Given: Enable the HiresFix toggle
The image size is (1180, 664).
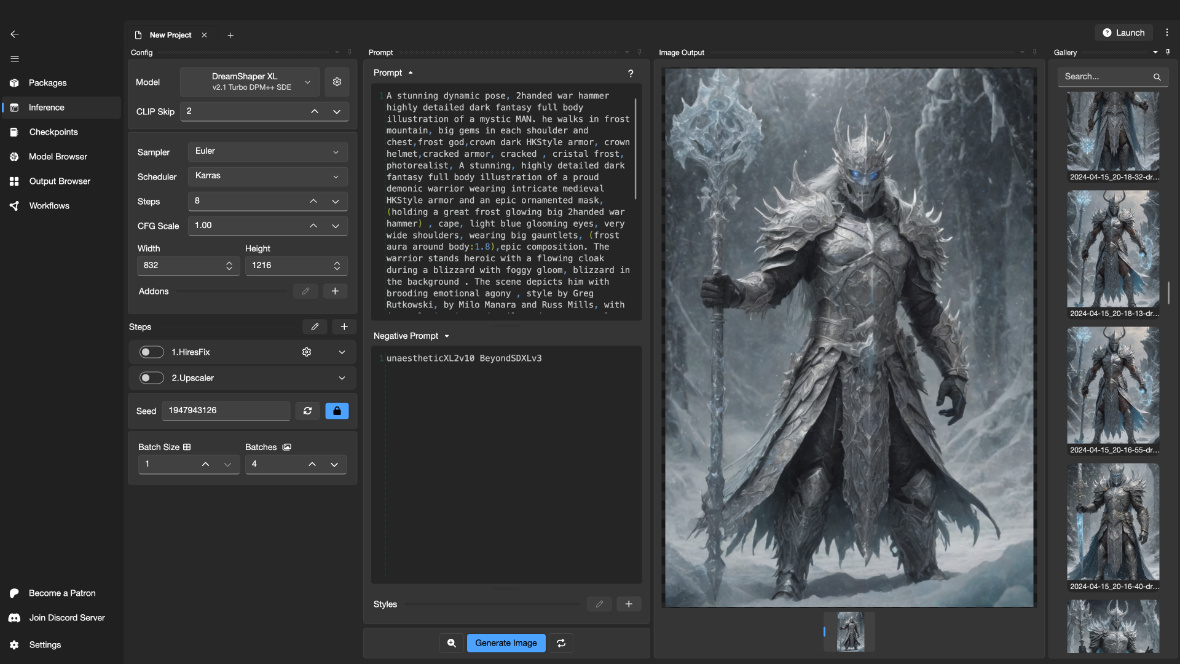Looking at the screenshot, I should click(152, 352).
